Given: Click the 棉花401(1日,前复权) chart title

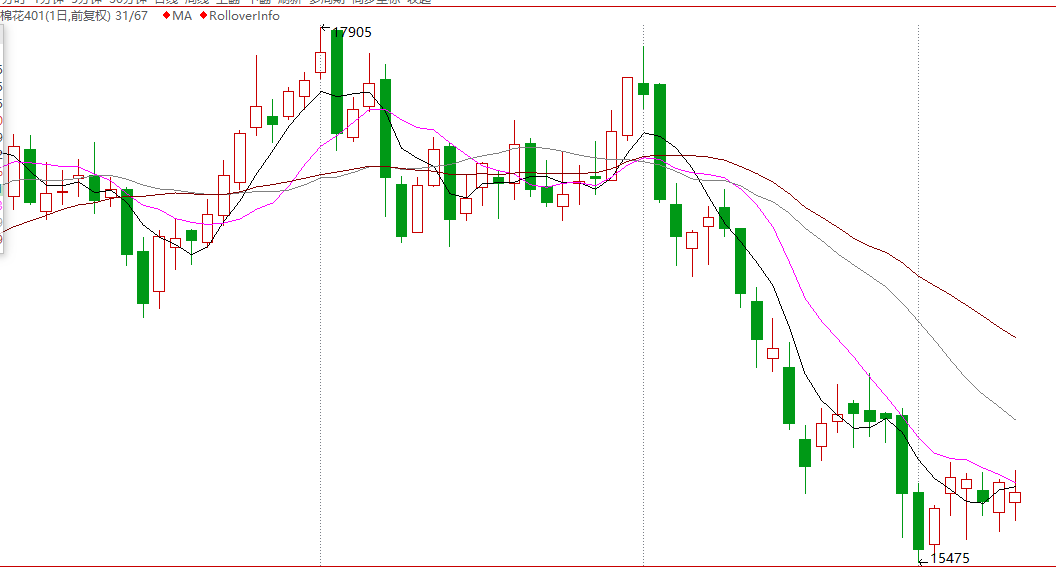Looking at the screenshot, I should 55,15.
